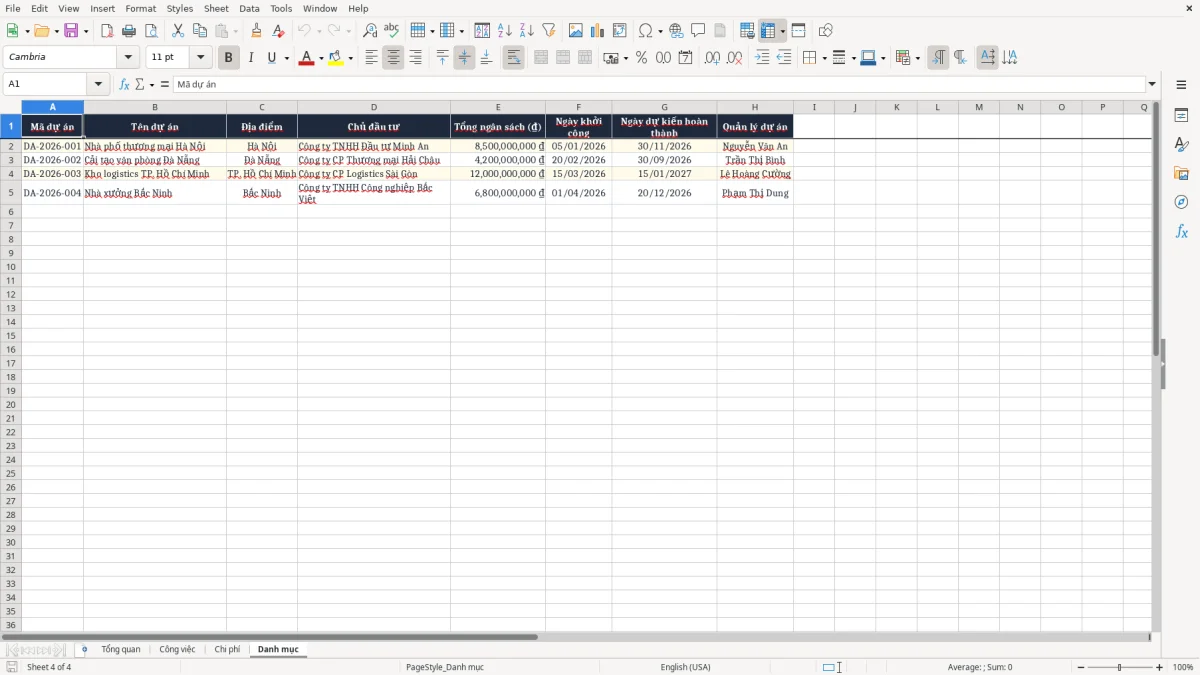This screenshot has width=1200, height=675.
Task: Click the Clear Direct Formatting icon
Action: tap(279, 31)
